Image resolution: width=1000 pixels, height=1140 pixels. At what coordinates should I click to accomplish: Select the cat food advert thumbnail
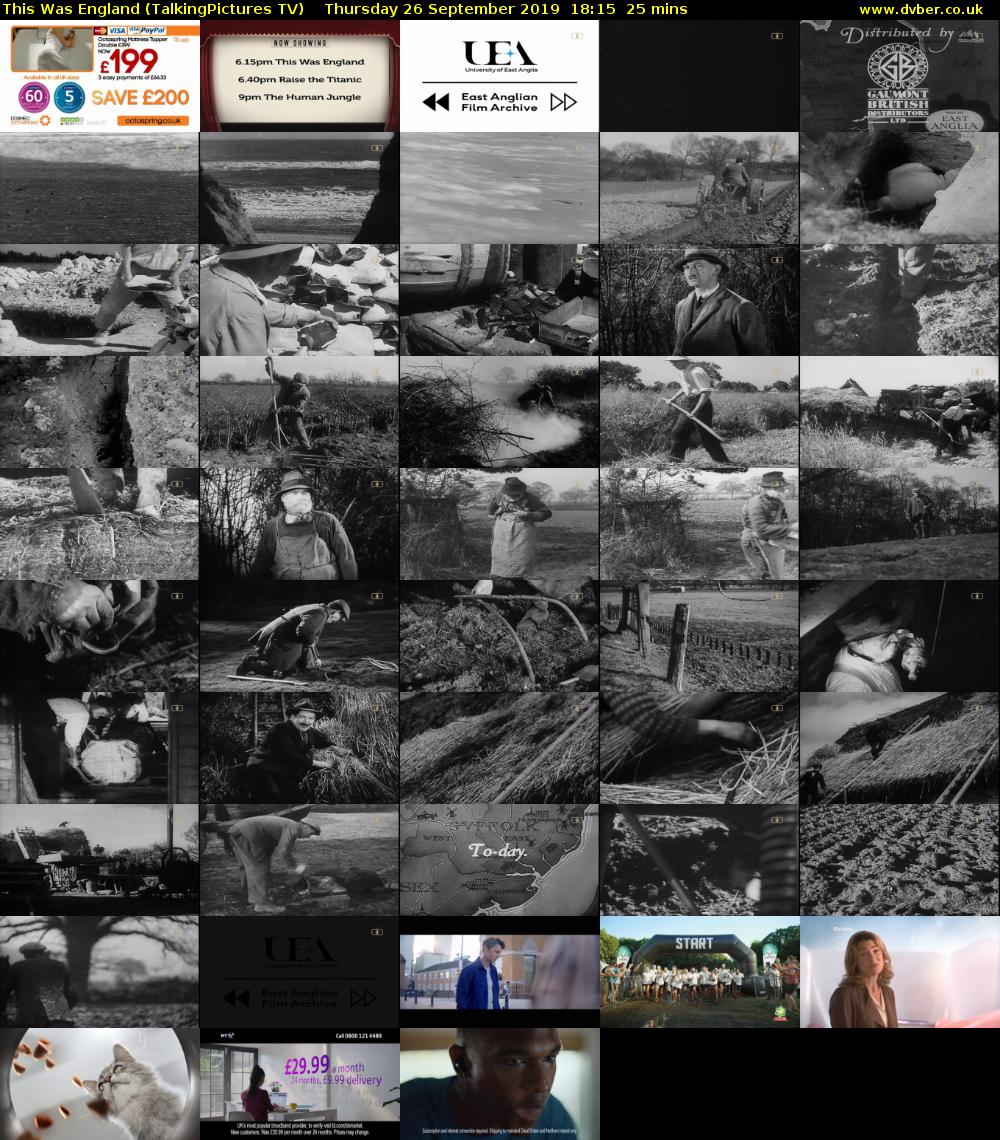99,1084
